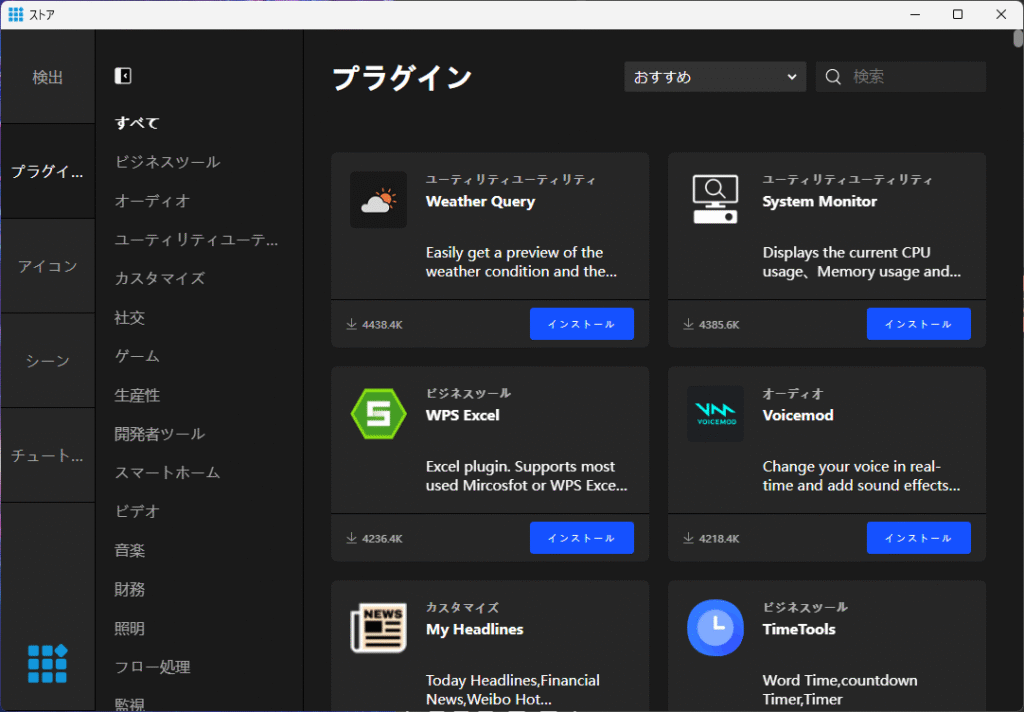Open the TimeTools plugin title
The width and height of the screenshot is (1024, 712).
799,630
